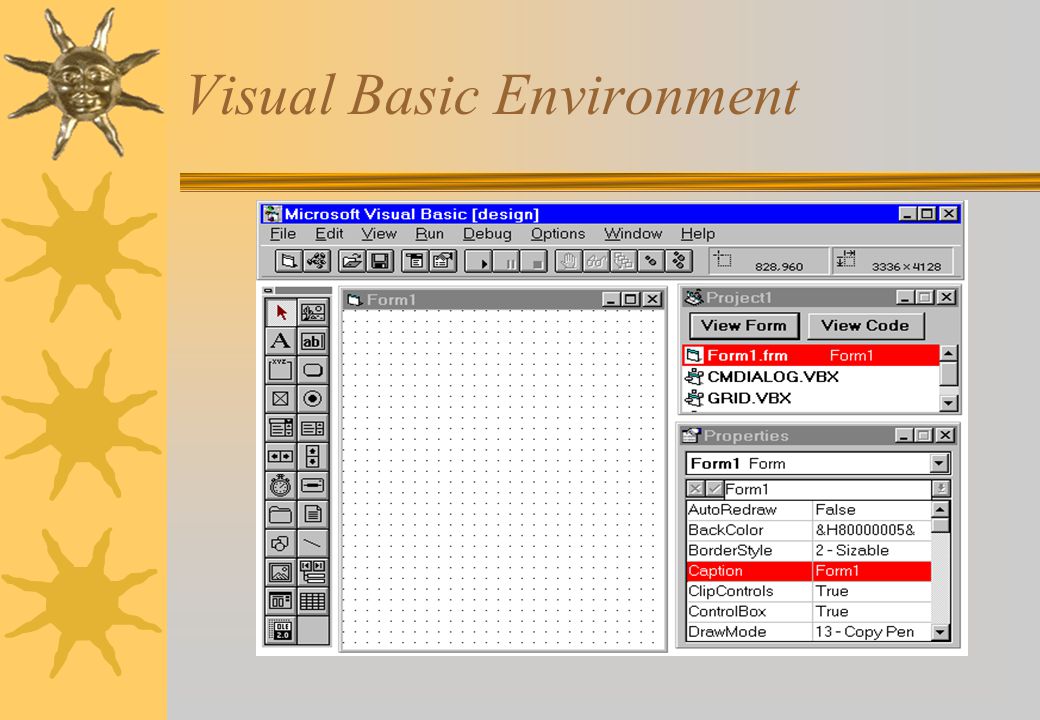Select the DrawMode property row
The image size is (1040, 720).
809,632
